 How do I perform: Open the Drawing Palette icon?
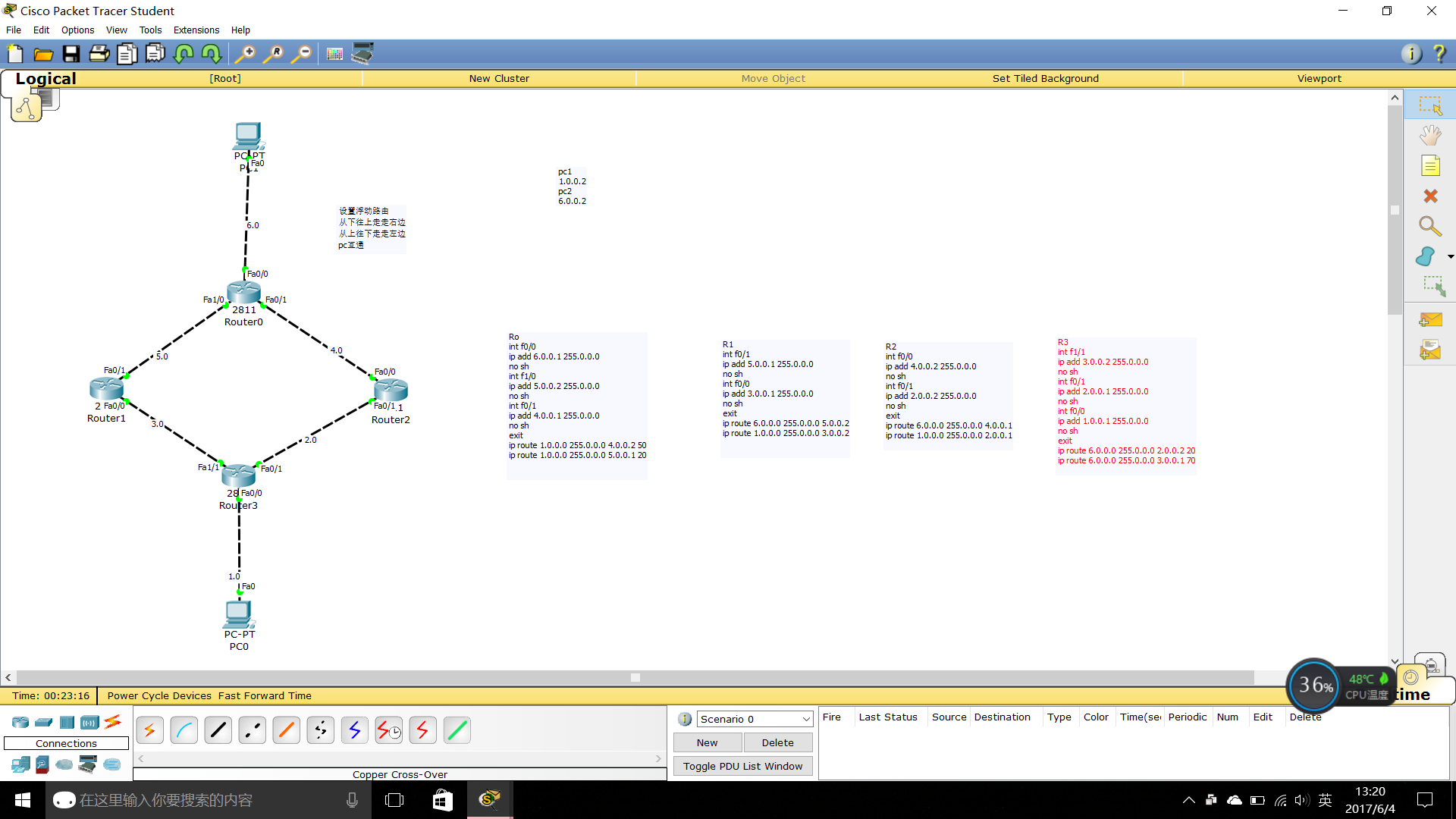click(334, 54)
